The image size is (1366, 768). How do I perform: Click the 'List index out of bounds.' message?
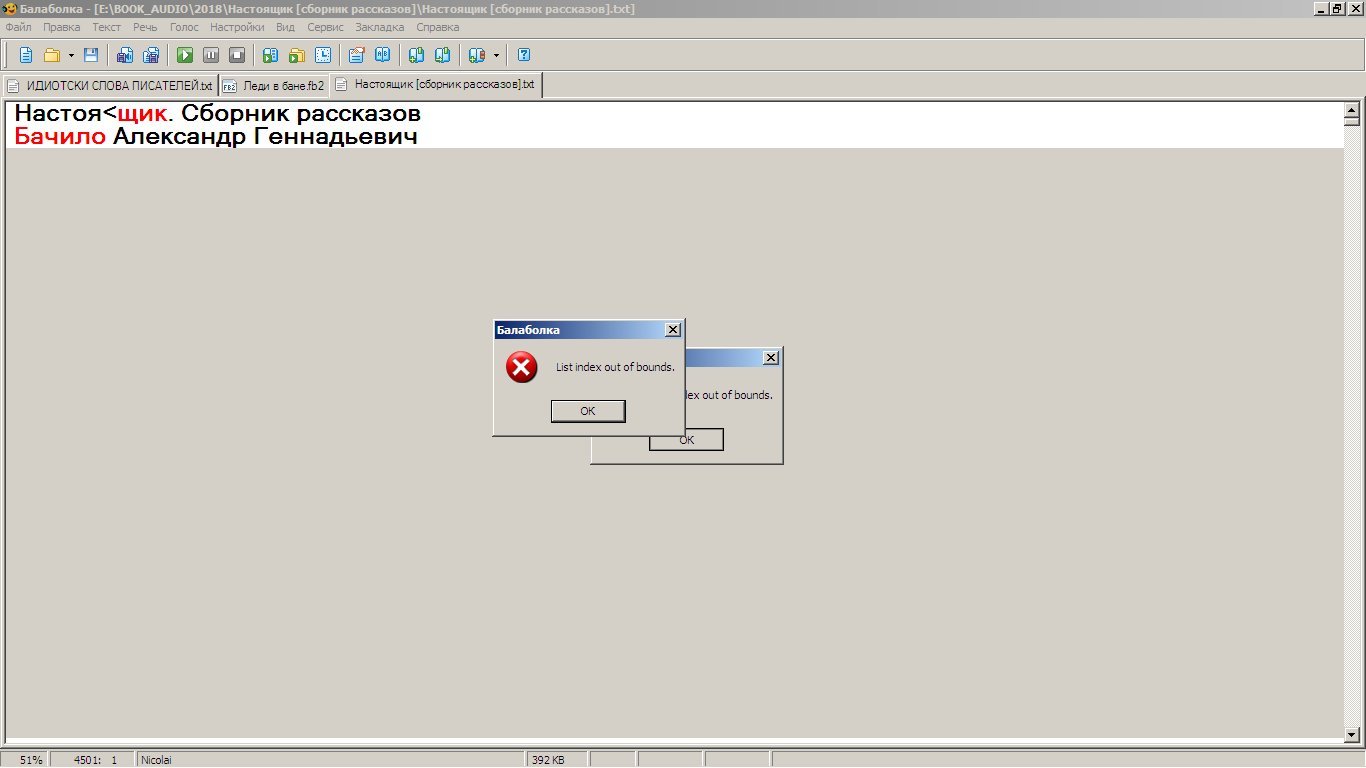click(615, 367)
